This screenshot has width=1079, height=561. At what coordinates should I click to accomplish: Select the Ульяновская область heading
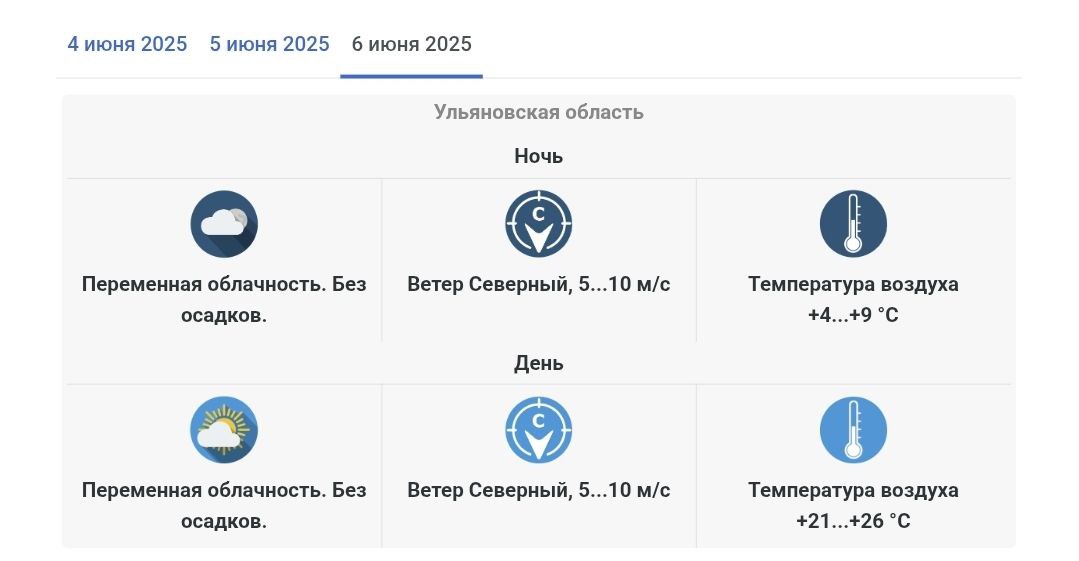click(x=539, y=112)
